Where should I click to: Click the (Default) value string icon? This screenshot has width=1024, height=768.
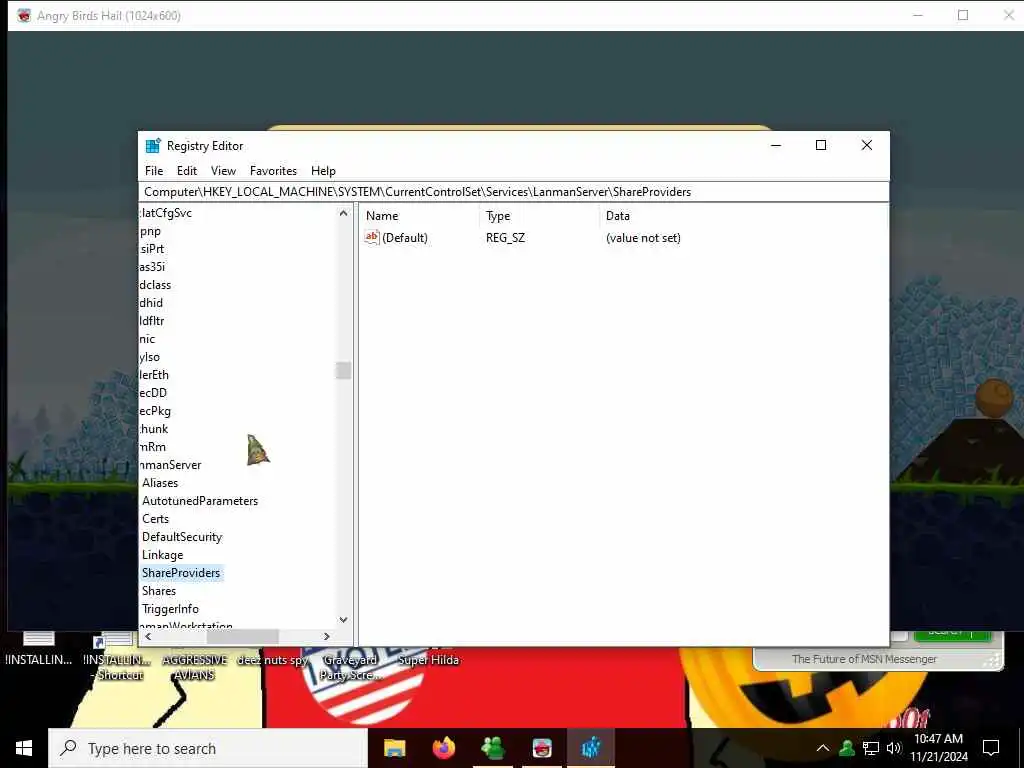click(372, 237)
